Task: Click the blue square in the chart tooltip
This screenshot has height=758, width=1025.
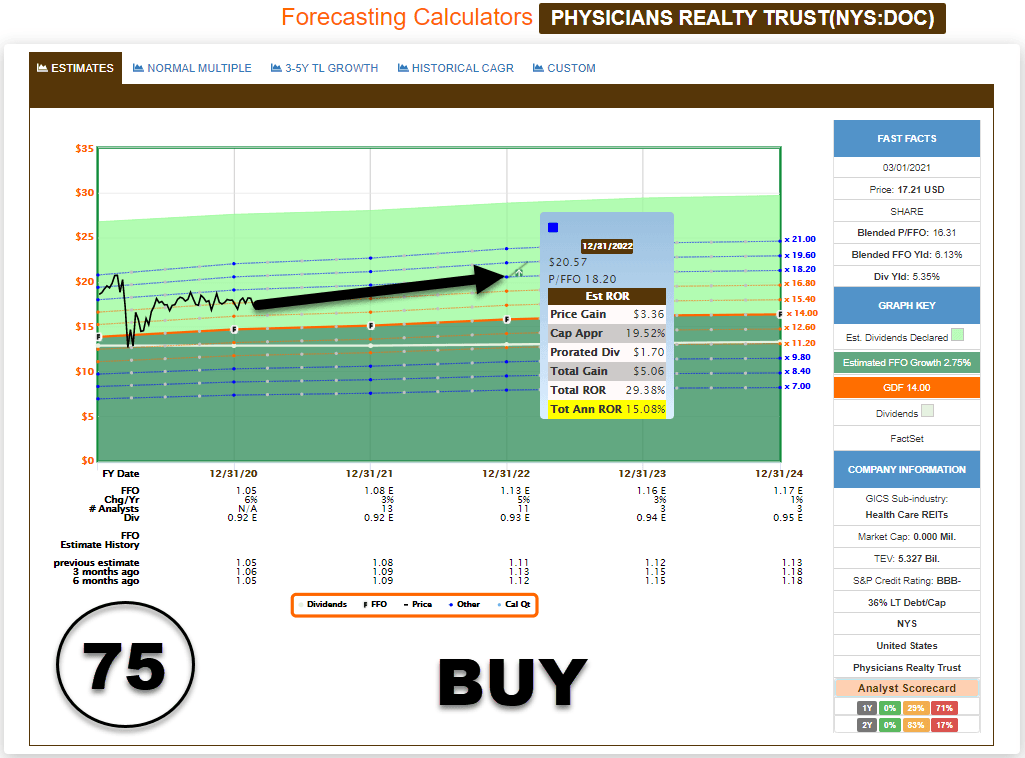Action: 553,227
